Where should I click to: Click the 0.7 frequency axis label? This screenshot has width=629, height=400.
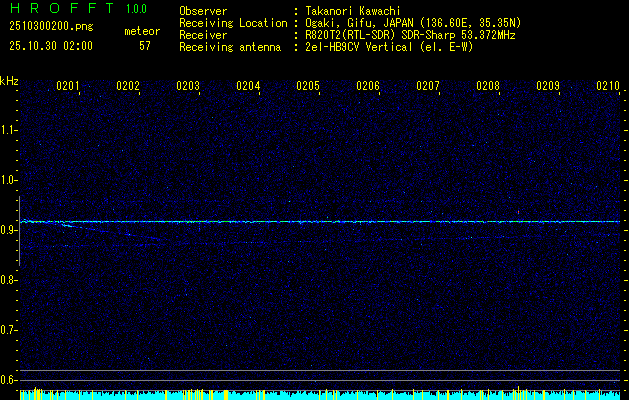pos(9,330)
